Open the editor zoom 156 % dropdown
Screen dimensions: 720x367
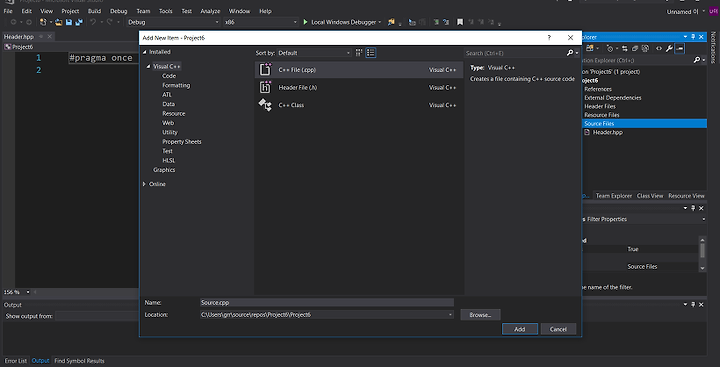click(x=28, y=292)
